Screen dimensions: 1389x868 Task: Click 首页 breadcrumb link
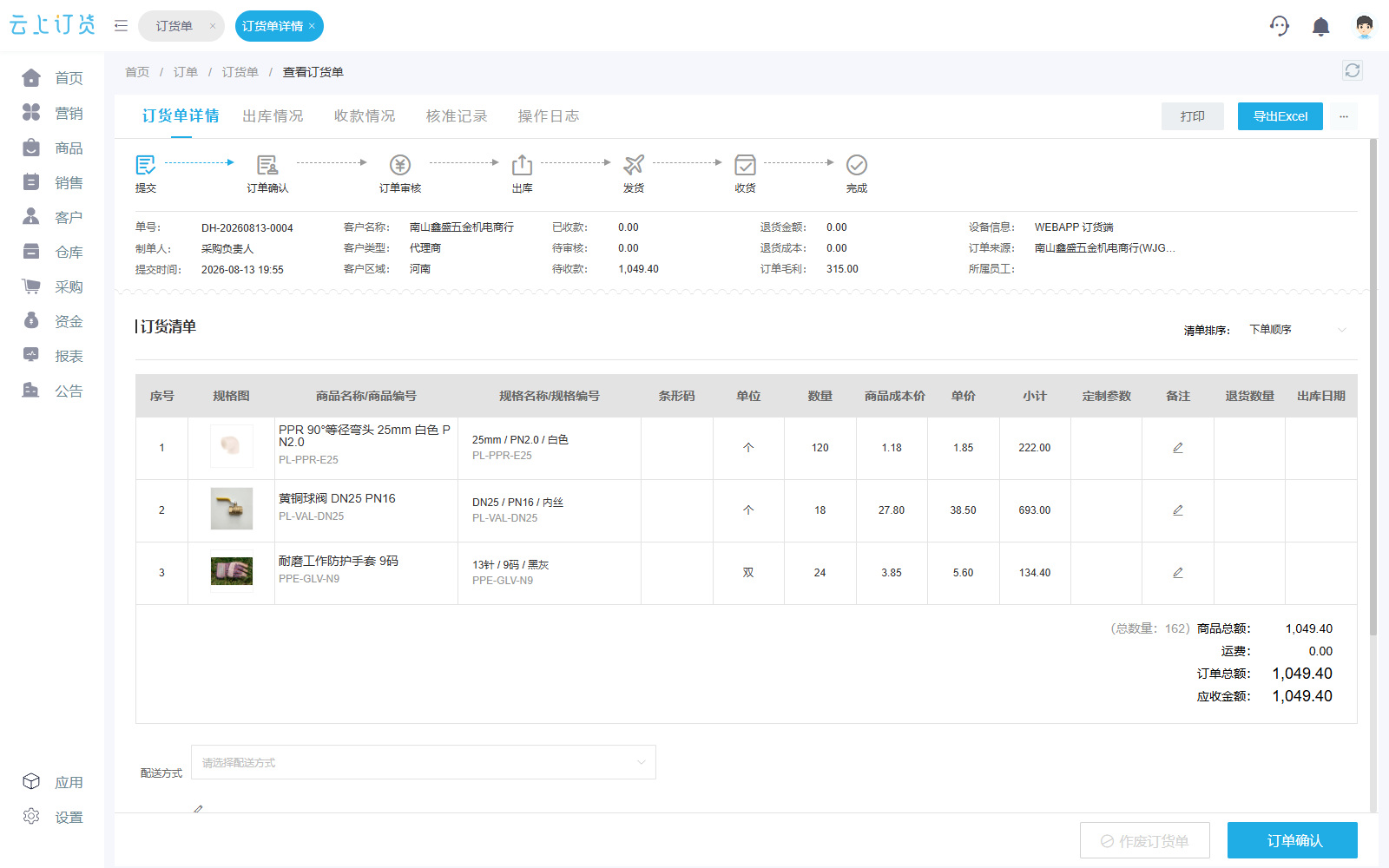tap(137, 72)
